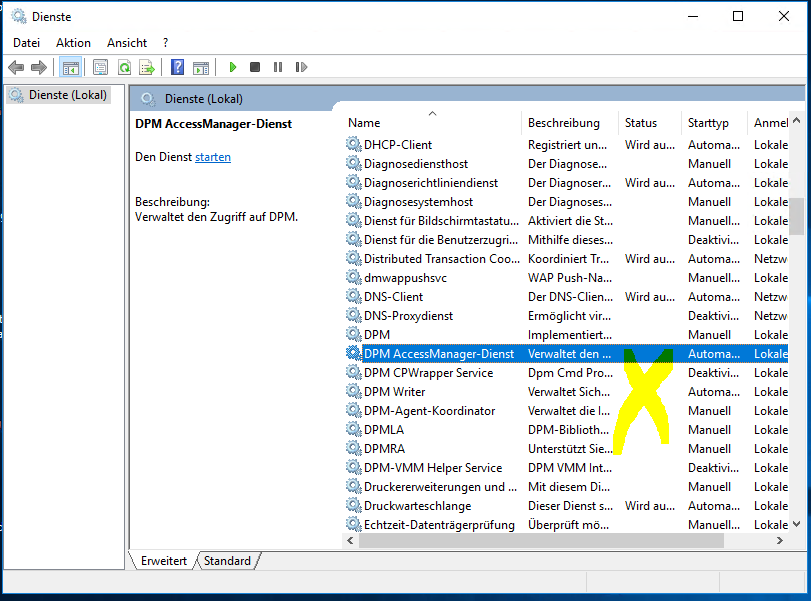Select Dienst für die Benutzerzugri... service
This screenshot has height=601, width=811.
click(441, 240)
